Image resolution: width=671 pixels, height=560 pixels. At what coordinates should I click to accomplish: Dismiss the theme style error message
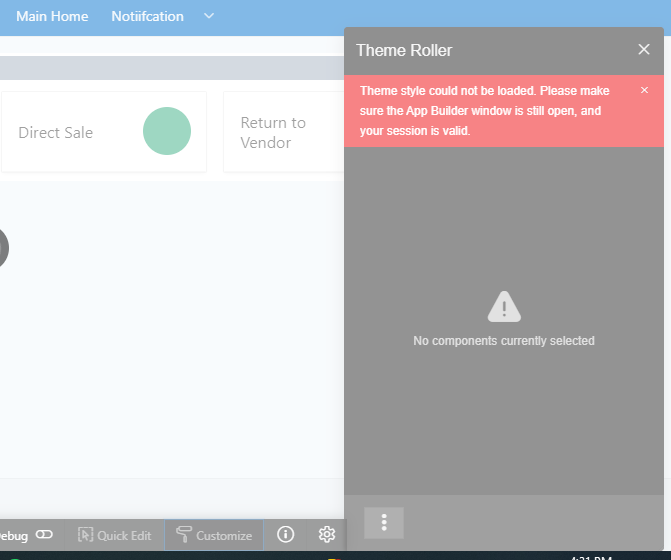click(x=644, y=90)
